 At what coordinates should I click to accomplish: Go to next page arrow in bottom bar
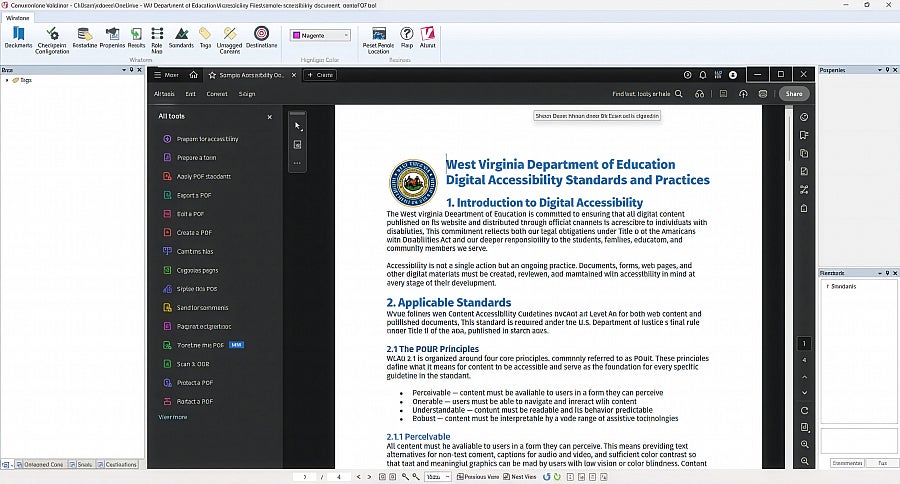coord(369,477)
